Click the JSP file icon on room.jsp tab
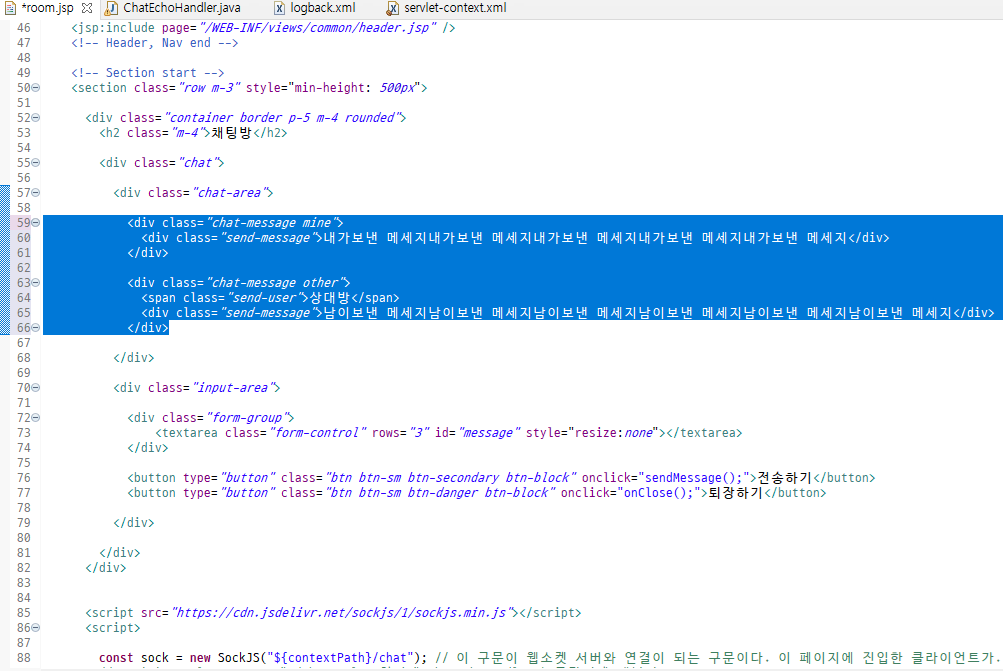Image resolution: width=1003 pixels, height=671 pixels. pyautogui.click(x=10, y=8)
